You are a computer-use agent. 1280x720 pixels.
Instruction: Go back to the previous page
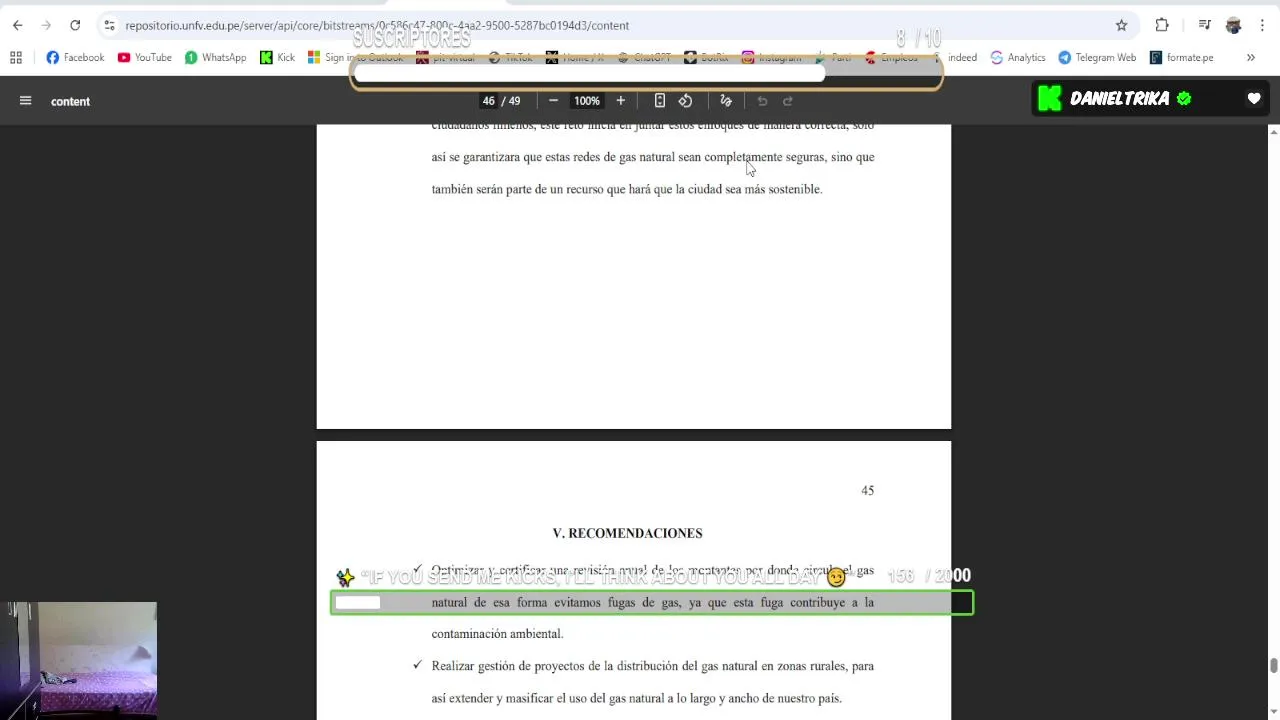pos(17,25)
